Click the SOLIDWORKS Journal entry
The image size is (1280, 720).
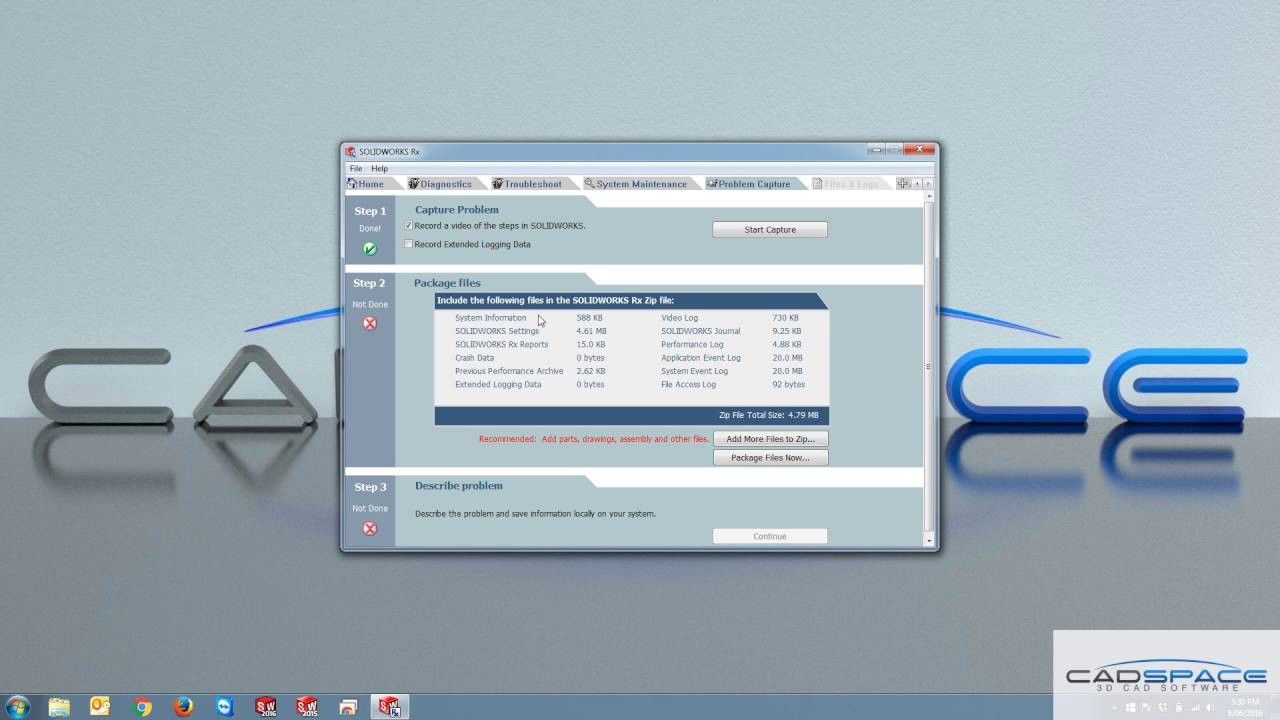[x=700, y=331]
